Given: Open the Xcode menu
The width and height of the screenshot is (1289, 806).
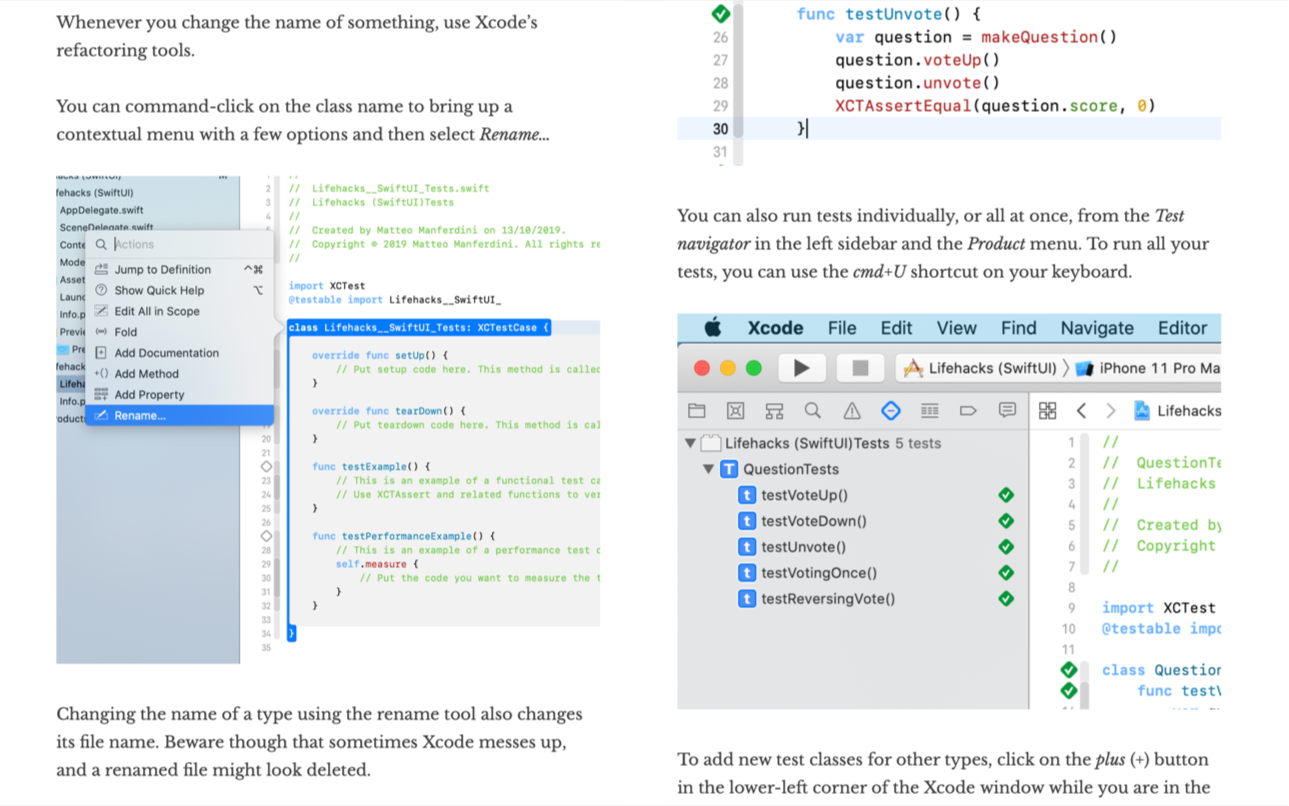Looking at the screenshot, I should click(775, 328).
